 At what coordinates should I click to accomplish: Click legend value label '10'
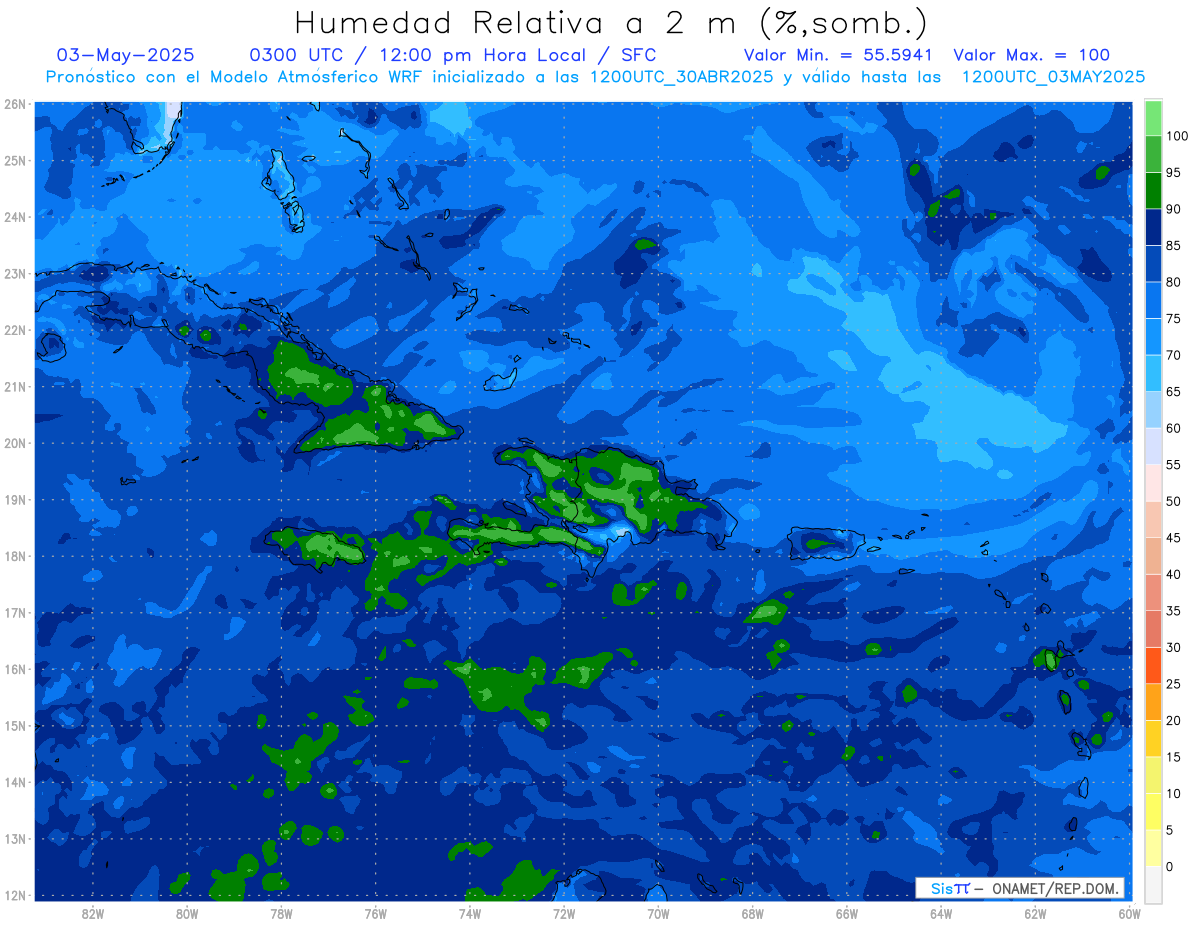1173,793
